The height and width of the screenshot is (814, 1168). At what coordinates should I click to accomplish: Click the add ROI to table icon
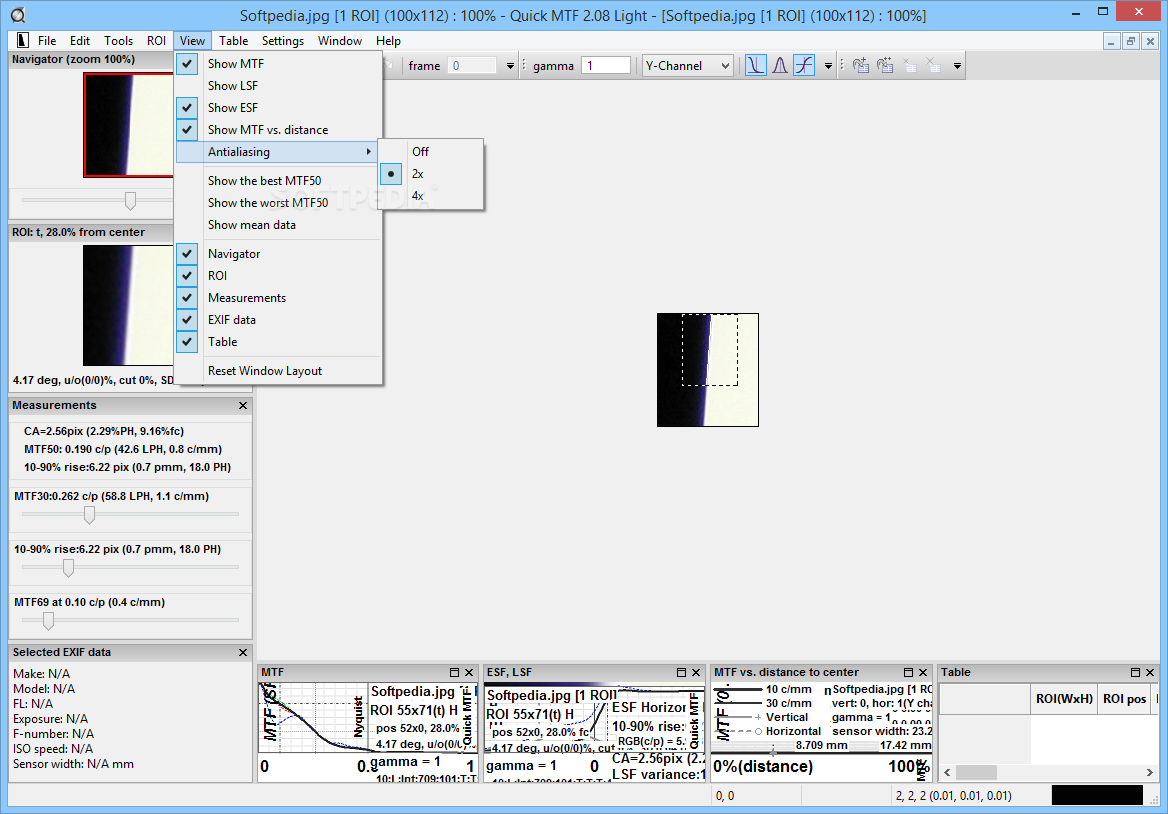tap(860, 66)
